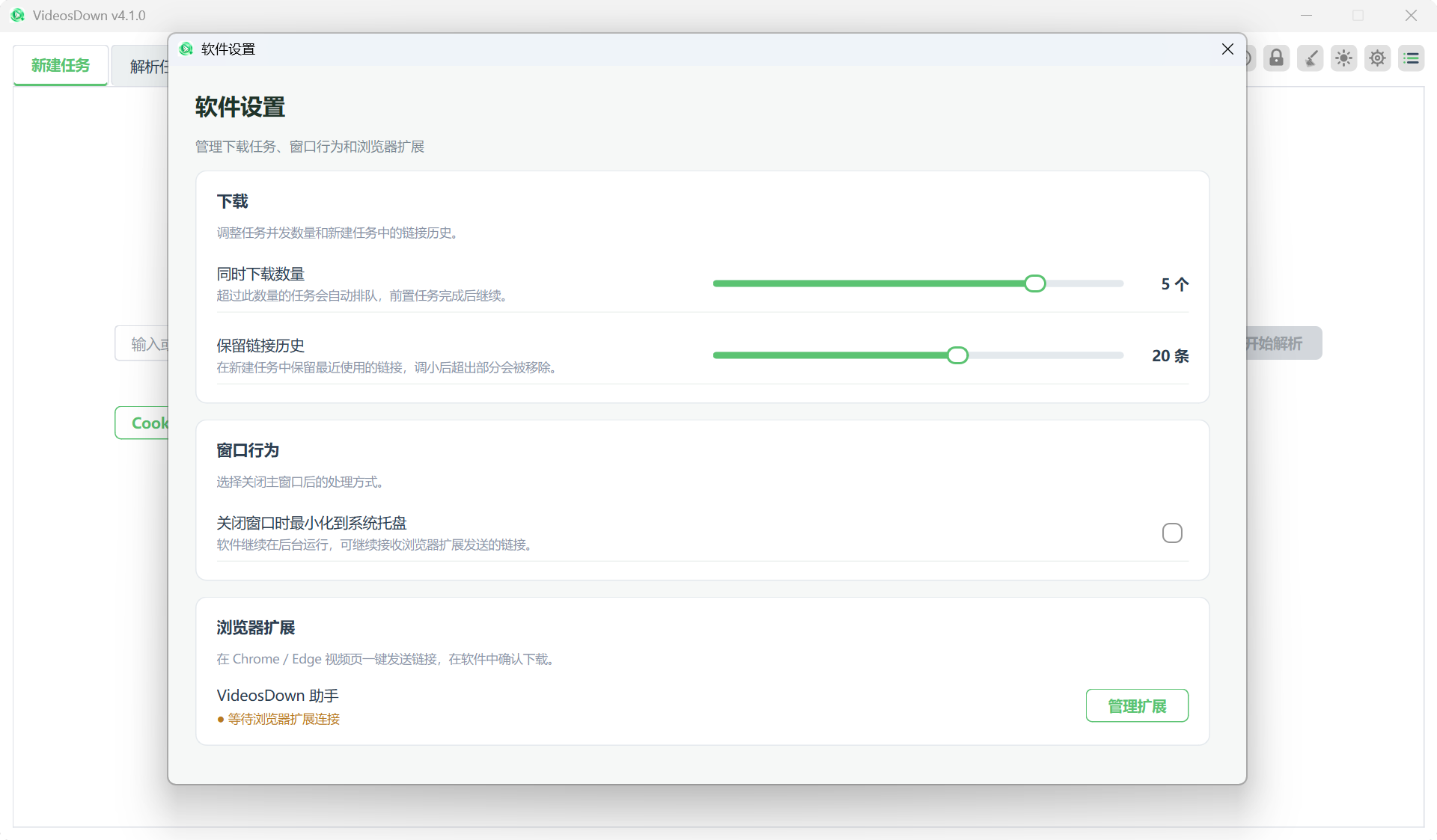Click the large 软件设置 page heading
1437x840 pixels.
click(240, 107)
